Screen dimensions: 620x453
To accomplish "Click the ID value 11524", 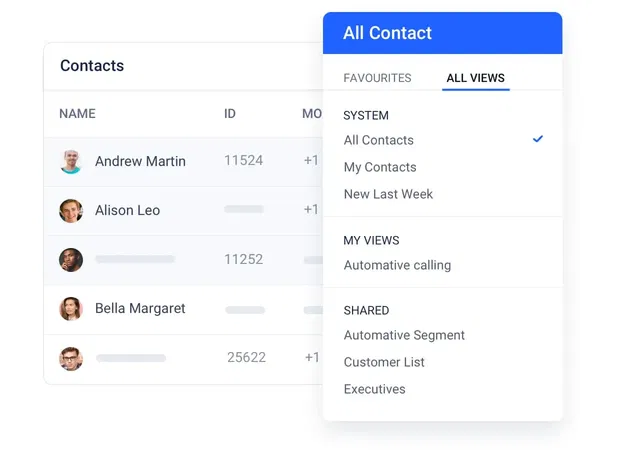I will point(243,160).
